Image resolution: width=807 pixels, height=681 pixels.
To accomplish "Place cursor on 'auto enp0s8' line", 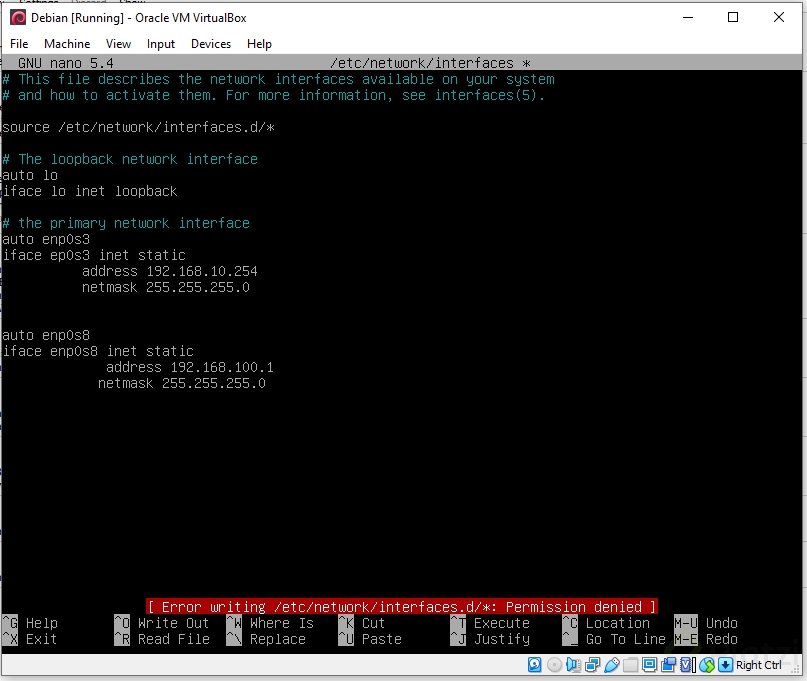I will coord(46,335).
